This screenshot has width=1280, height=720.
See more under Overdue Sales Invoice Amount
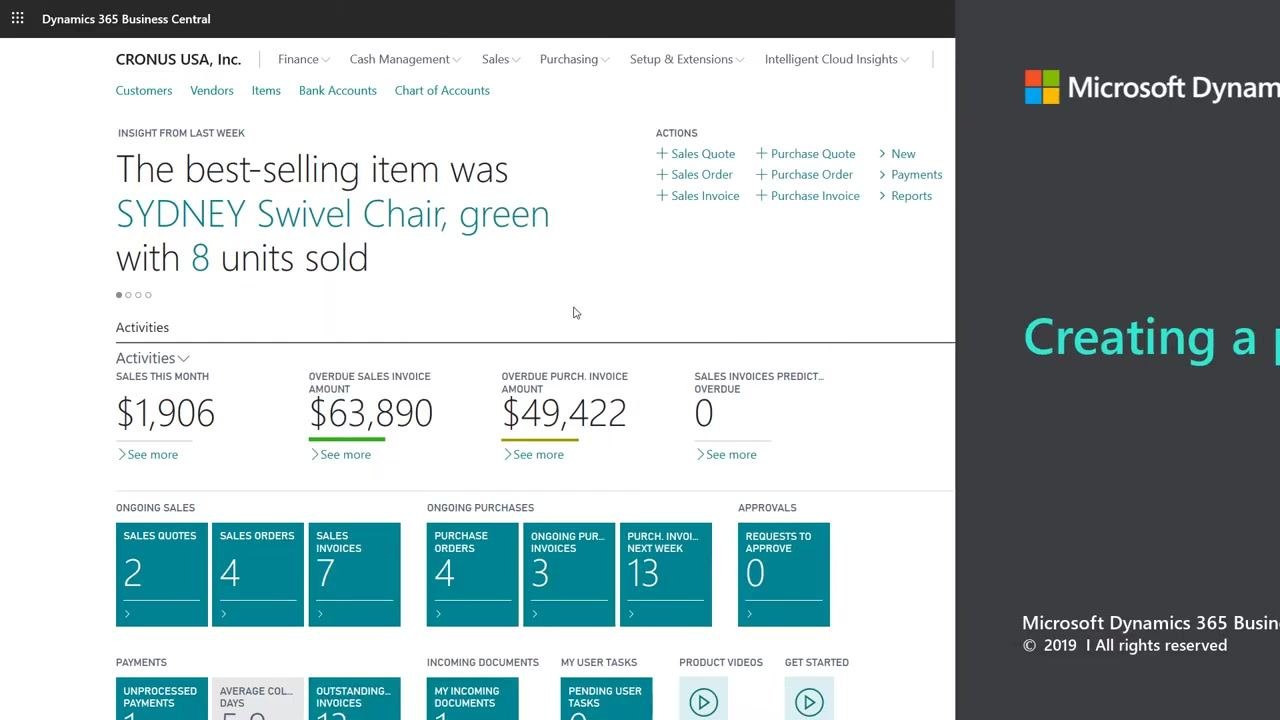point(340,454)
